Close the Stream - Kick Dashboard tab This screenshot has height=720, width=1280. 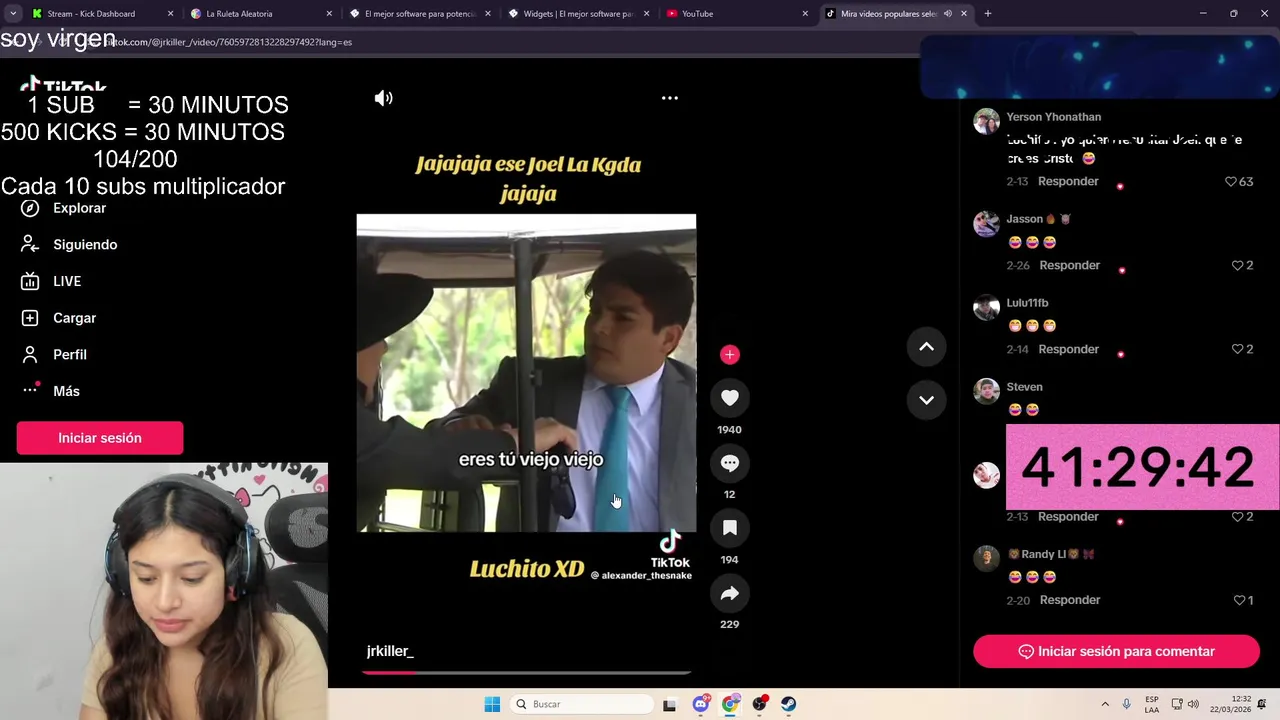click(x=170, y=14)
